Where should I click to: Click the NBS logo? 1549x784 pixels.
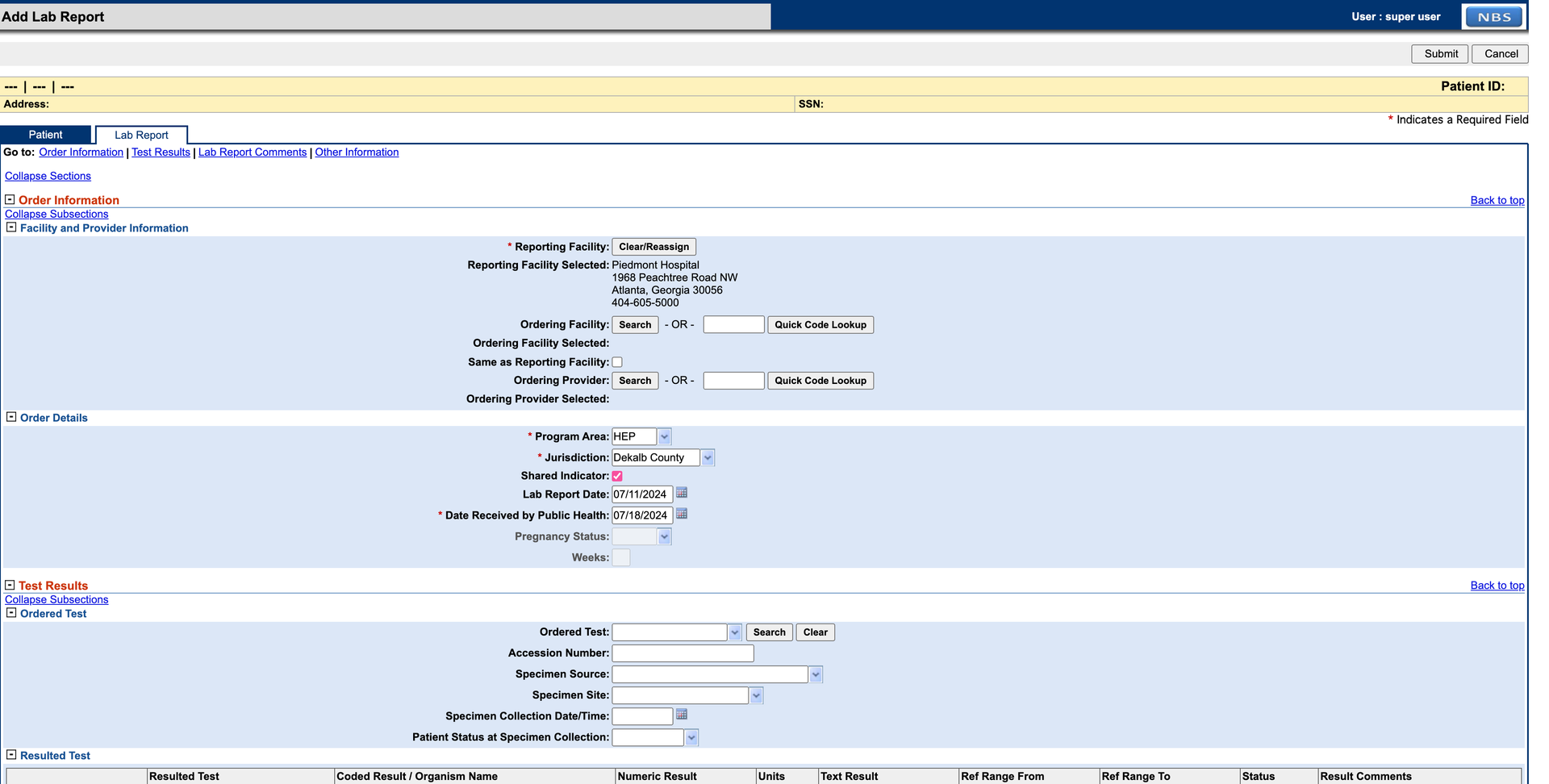click(1493, 16)
